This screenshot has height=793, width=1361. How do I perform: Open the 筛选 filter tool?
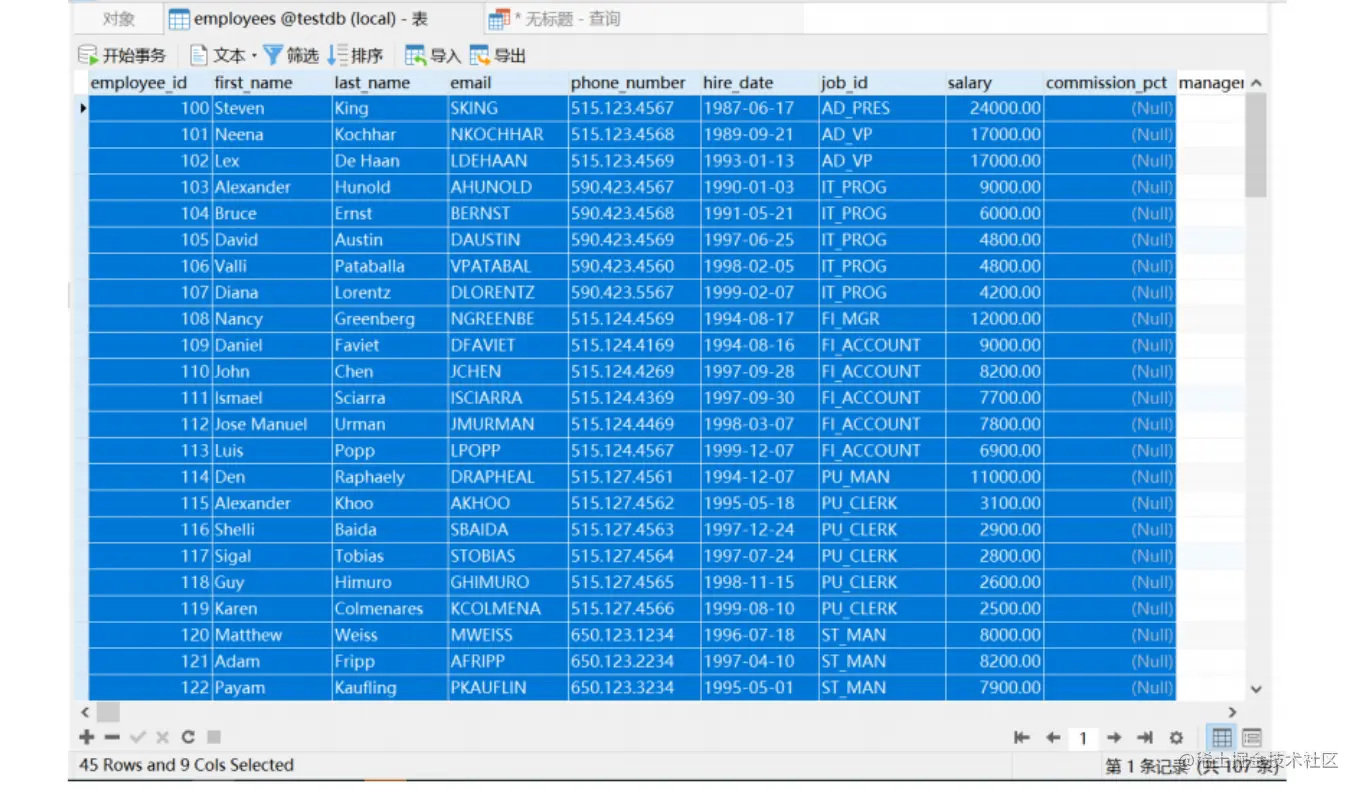291,55
